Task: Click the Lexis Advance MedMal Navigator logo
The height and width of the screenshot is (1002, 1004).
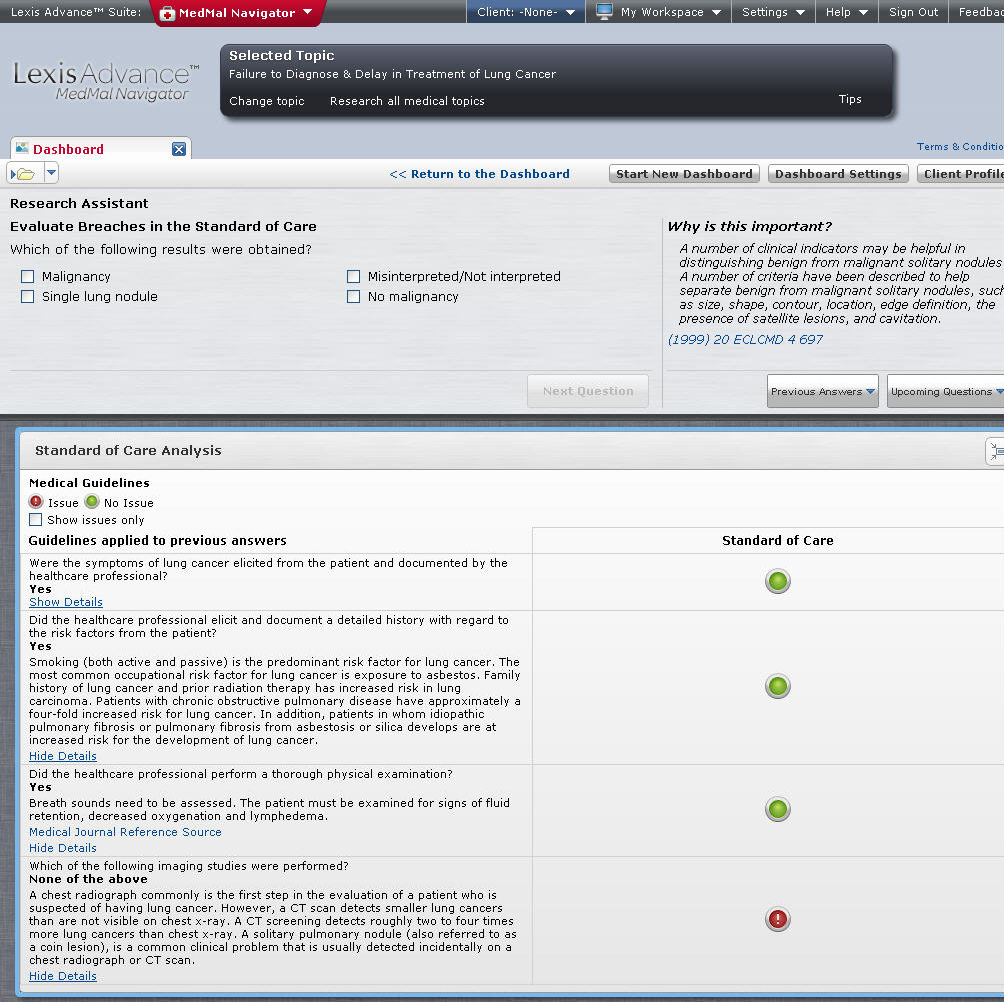Action: [x=106, y=81]
